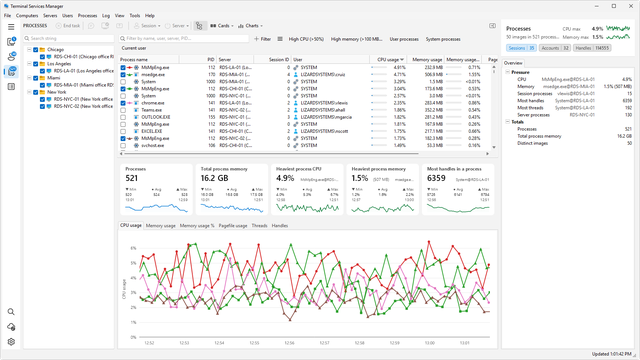640x360 pixels.
Task: Switch to the Pagefile usage chart tab
Action: tap(233, 226)
